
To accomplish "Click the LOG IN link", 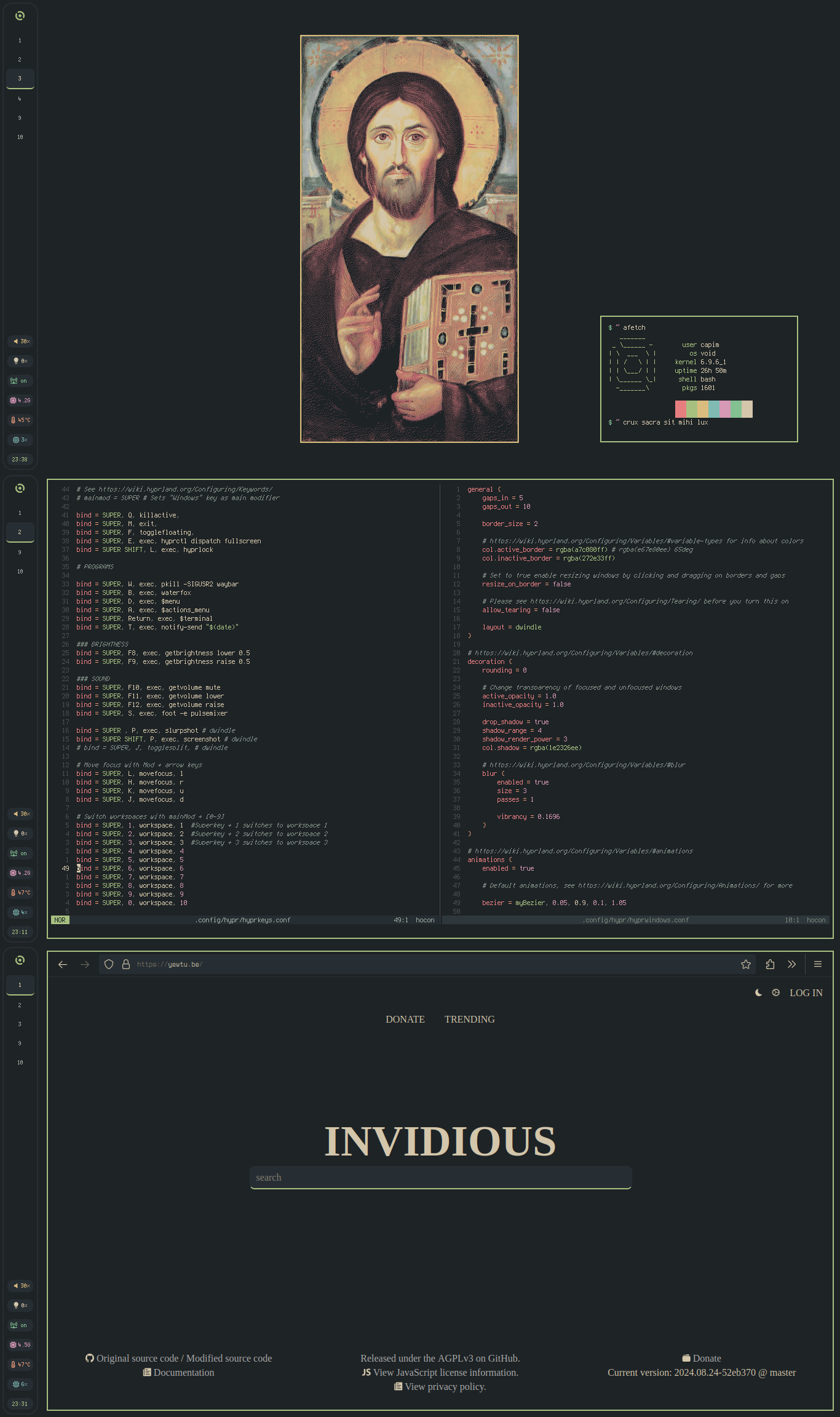I will coord(806,992).
